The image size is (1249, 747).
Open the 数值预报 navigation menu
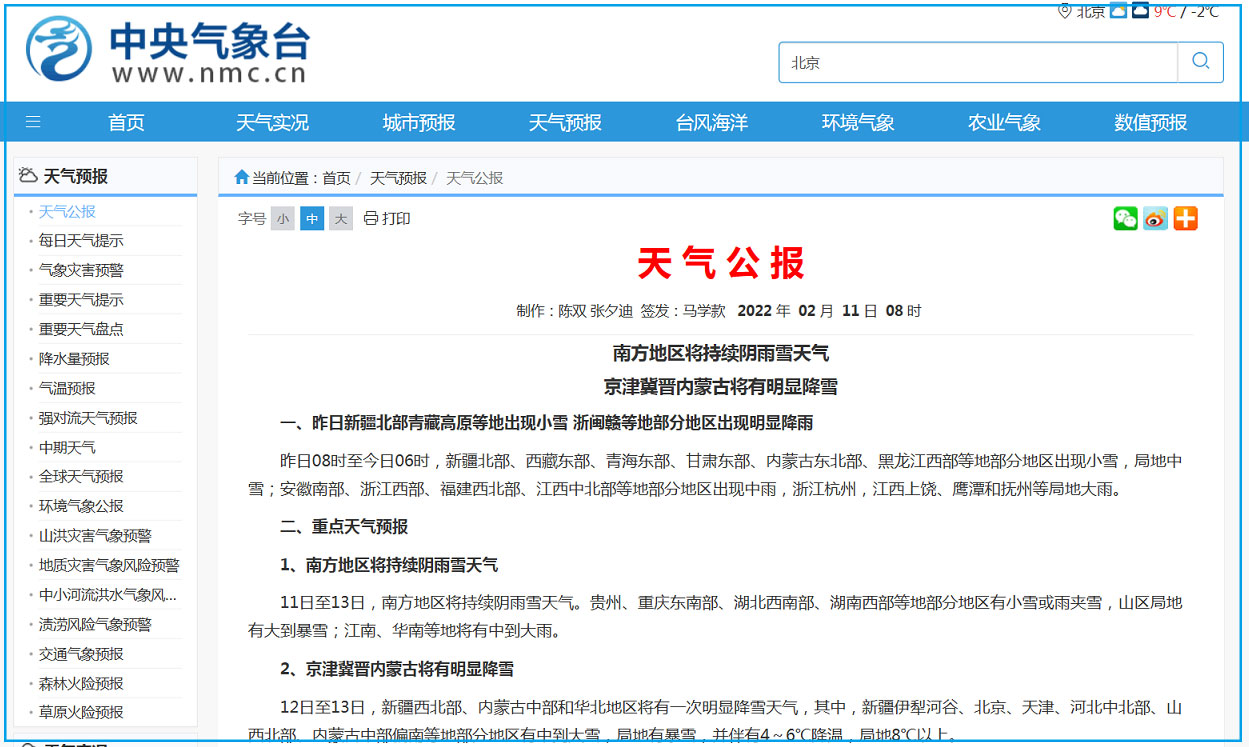pyautogui.click(x=1150, y=123)
